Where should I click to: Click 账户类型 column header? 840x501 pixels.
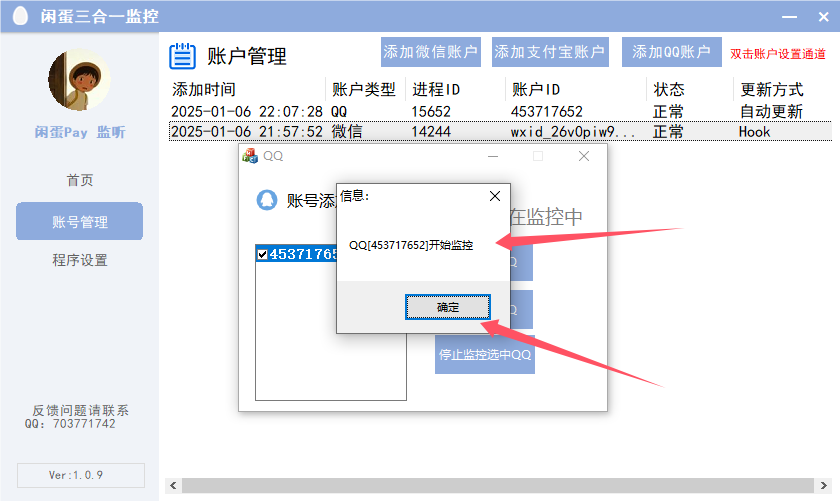click(364, 89)
